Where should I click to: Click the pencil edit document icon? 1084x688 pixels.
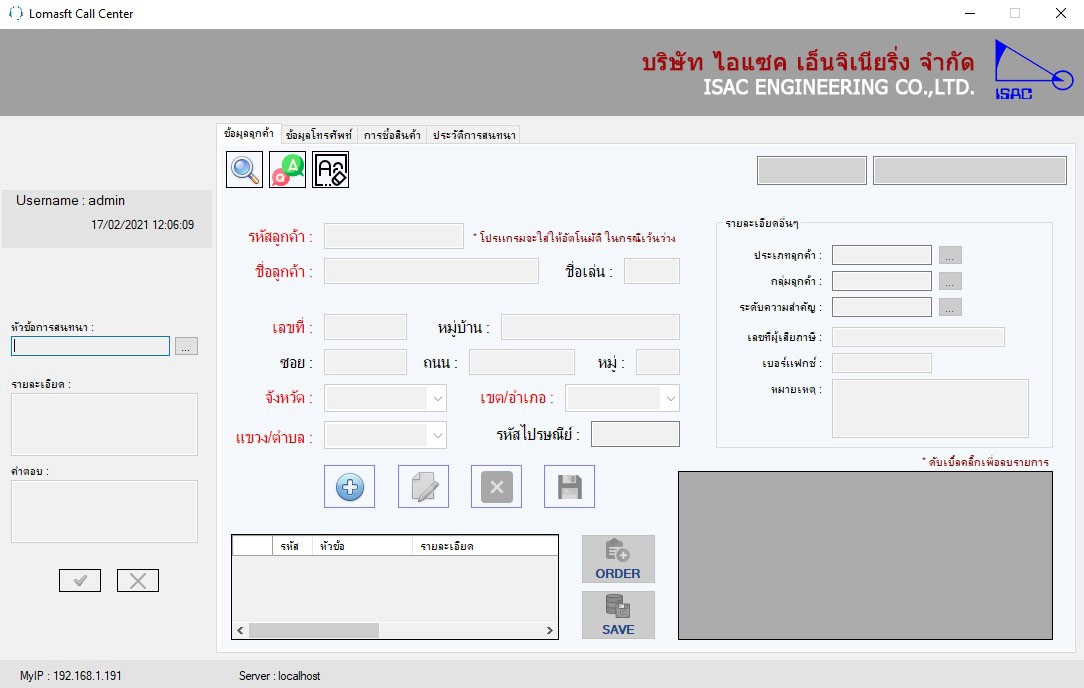[423, 487]
